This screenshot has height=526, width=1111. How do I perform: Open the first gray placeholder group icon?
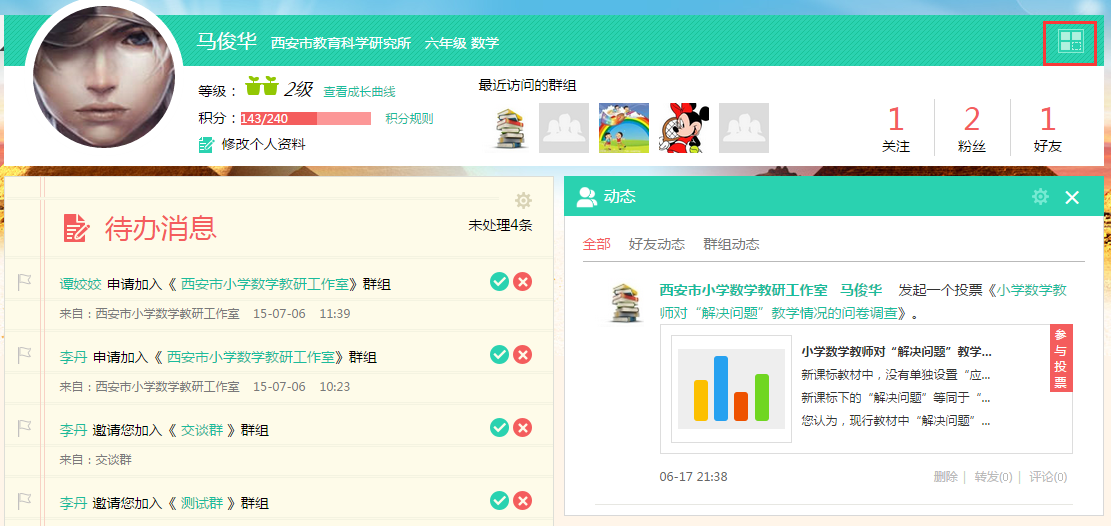(x=564, y=128)
